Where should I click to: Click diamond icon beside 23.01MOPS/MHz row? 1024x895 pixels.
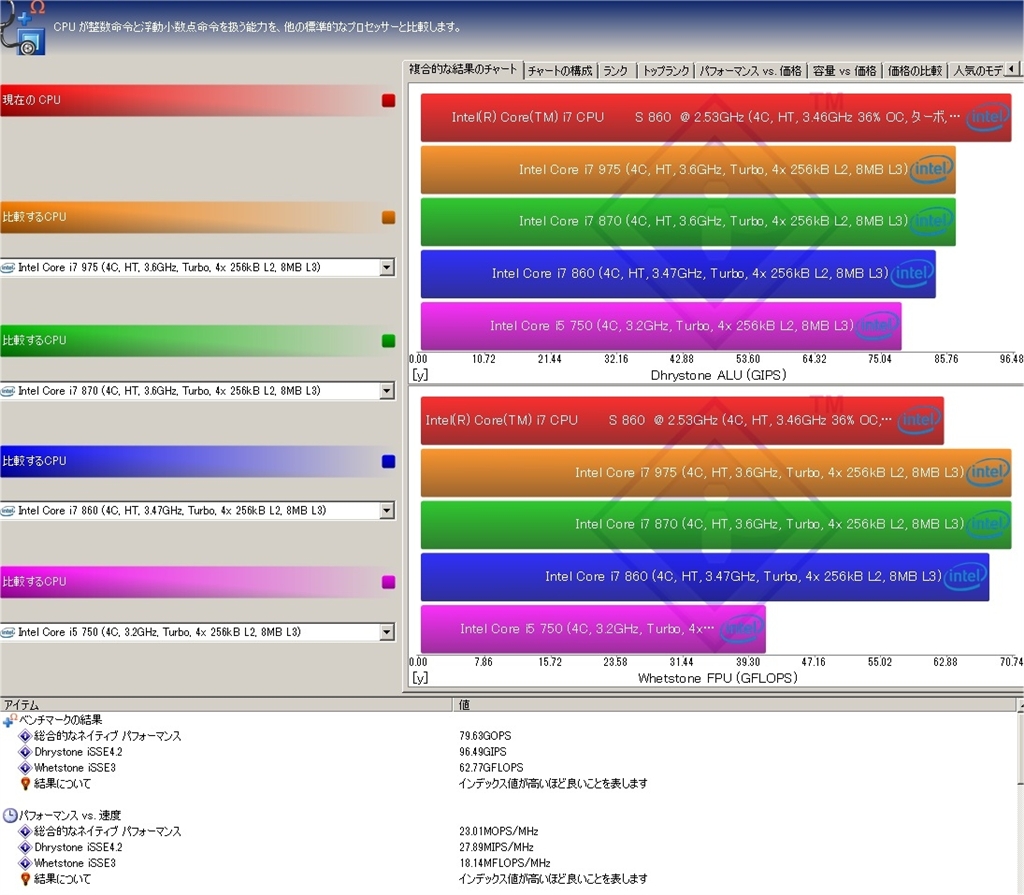pos(25,832)
